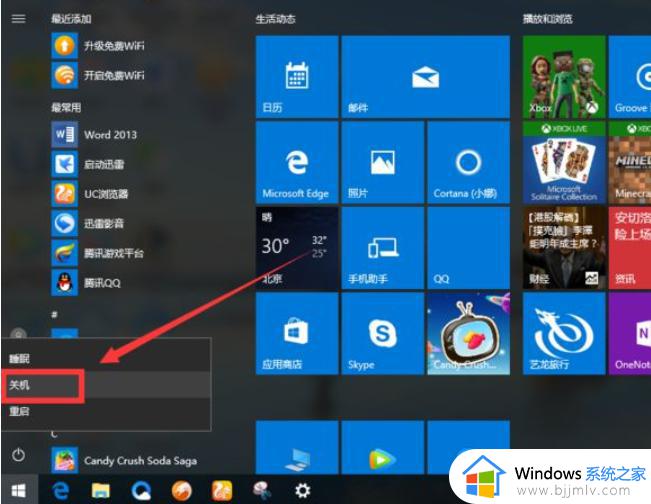Launch the Skype tile

pos(382,333)
